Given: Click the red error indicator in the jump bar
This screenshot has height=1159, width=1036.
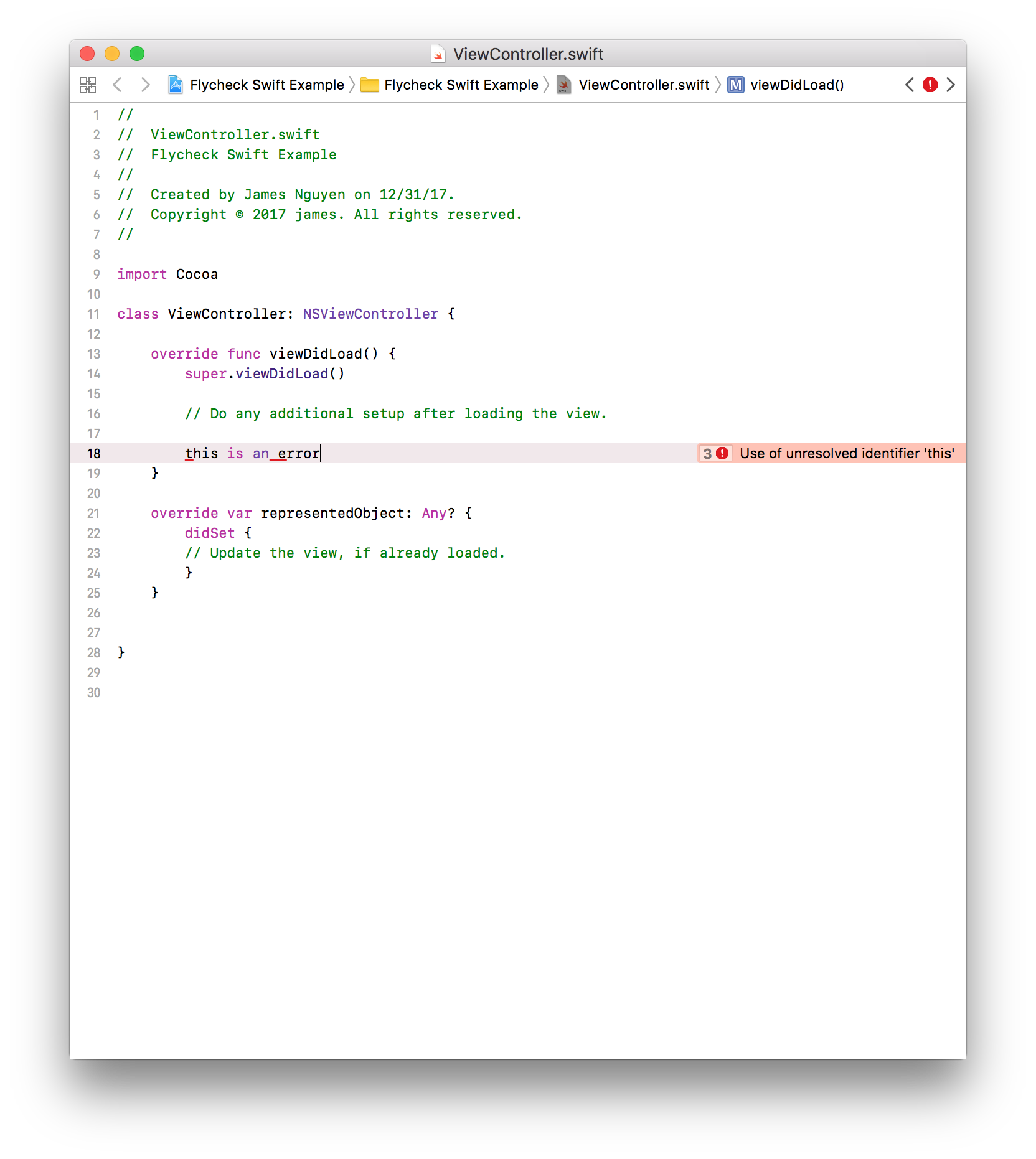Looking at the screenshot, I should click(930, 85).
